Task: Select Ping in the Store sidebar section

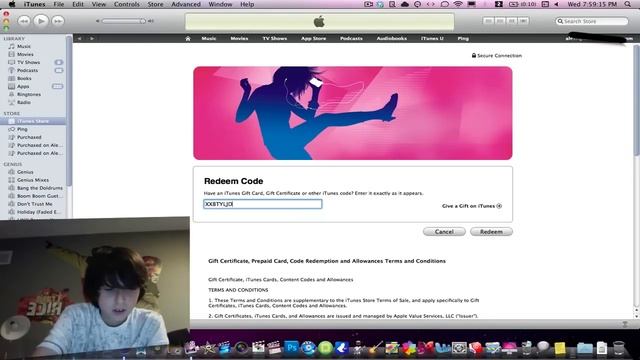Action: [x=22, y=129]
